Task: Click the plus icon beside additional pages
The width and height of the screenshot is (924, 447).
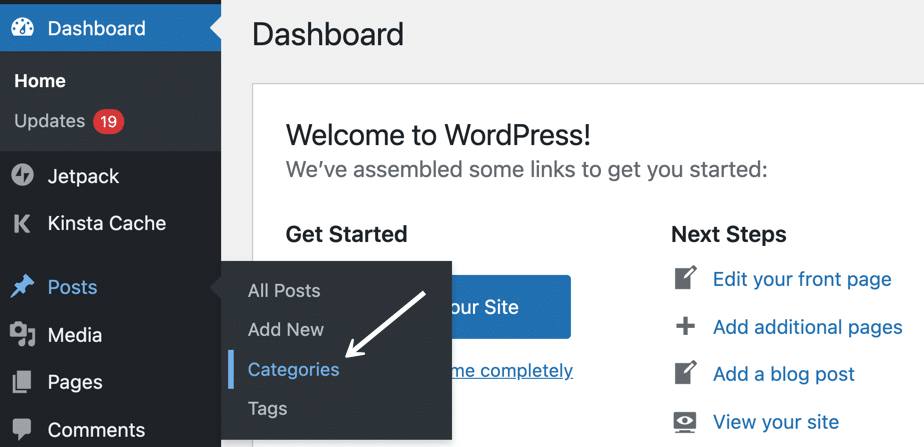Action: coord(685,327)
